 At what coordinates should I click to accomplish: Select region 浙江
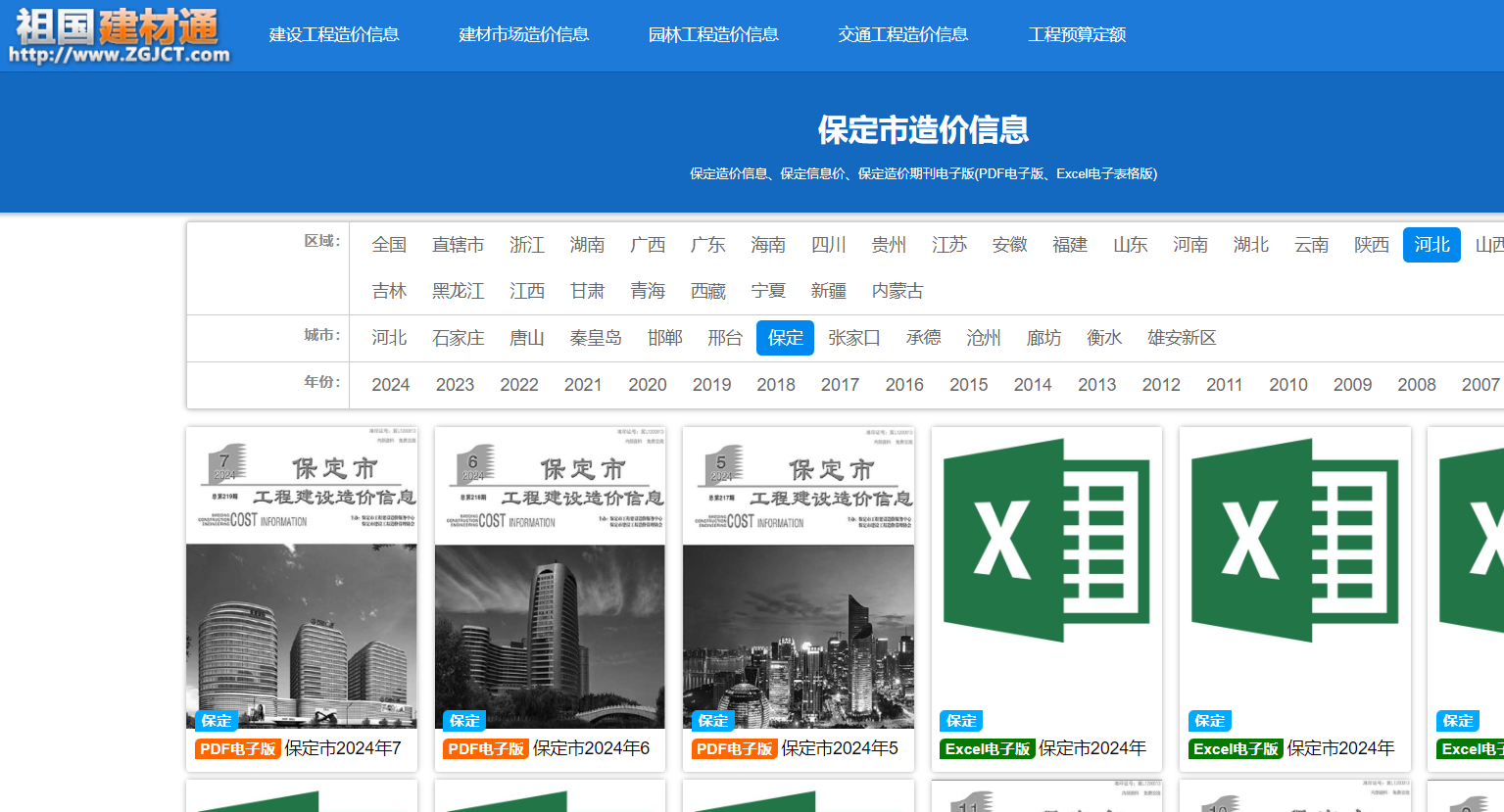tap(527, 245)
